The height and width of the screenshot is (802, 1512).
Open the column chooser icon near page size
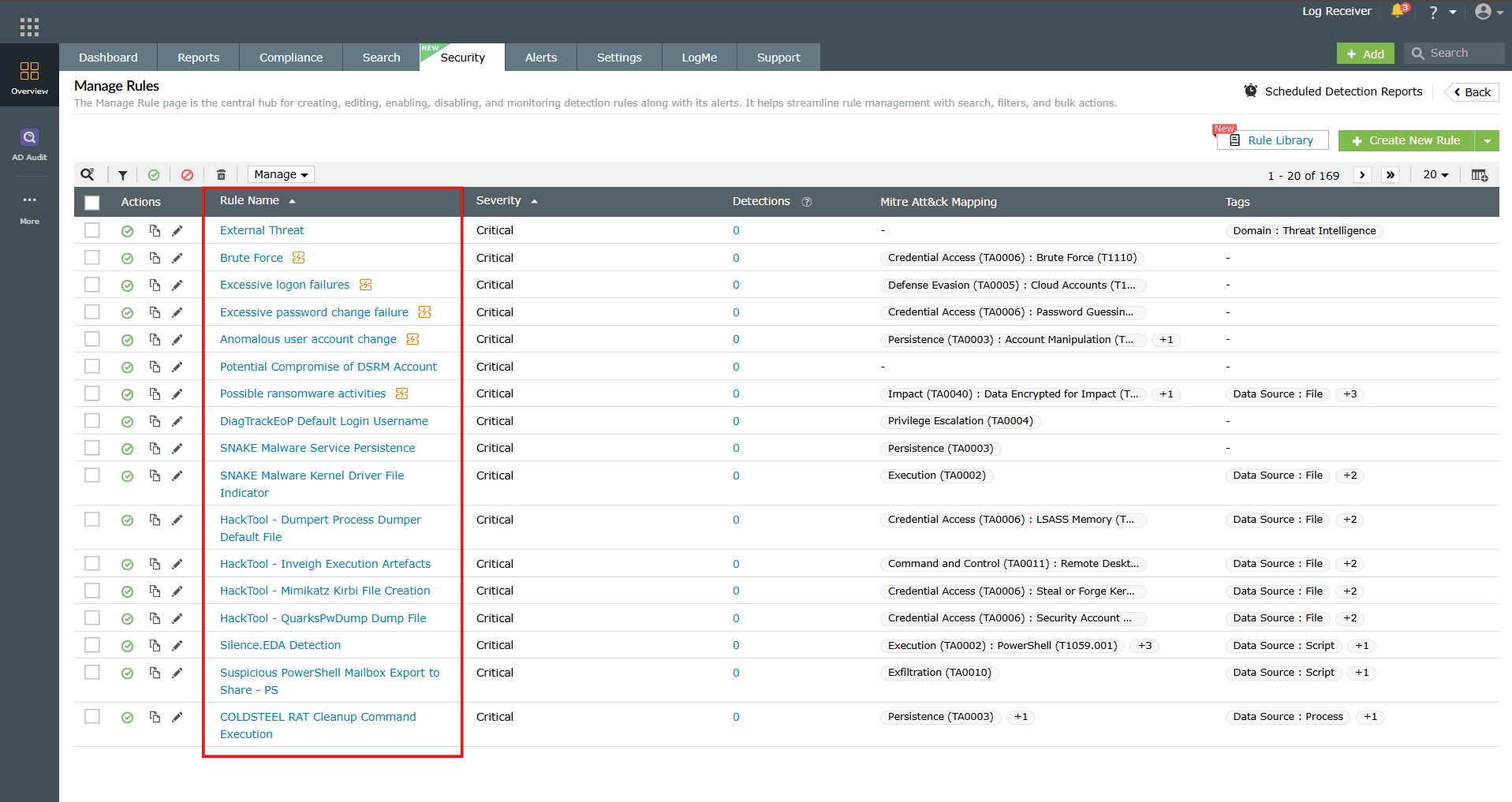click(1480, 174)
